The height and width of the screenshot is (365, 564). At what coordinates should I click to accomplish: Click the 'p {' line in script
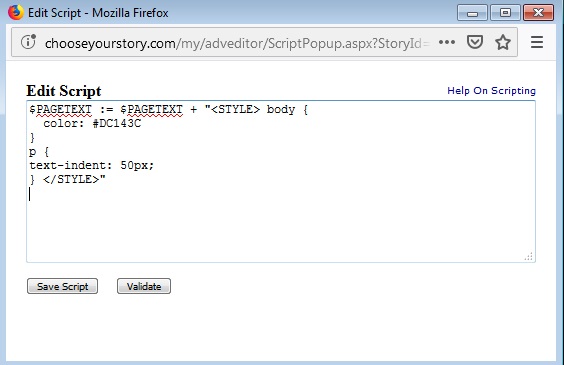point(39,151)
